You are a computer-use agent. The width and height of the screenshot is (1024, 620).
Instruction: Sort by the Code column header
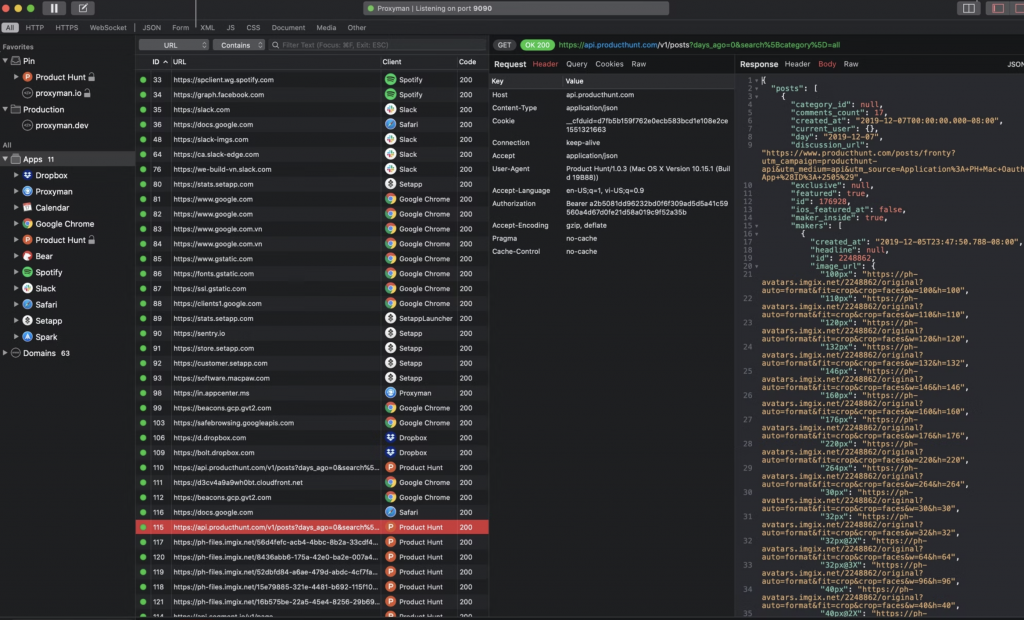coord(468,62)
